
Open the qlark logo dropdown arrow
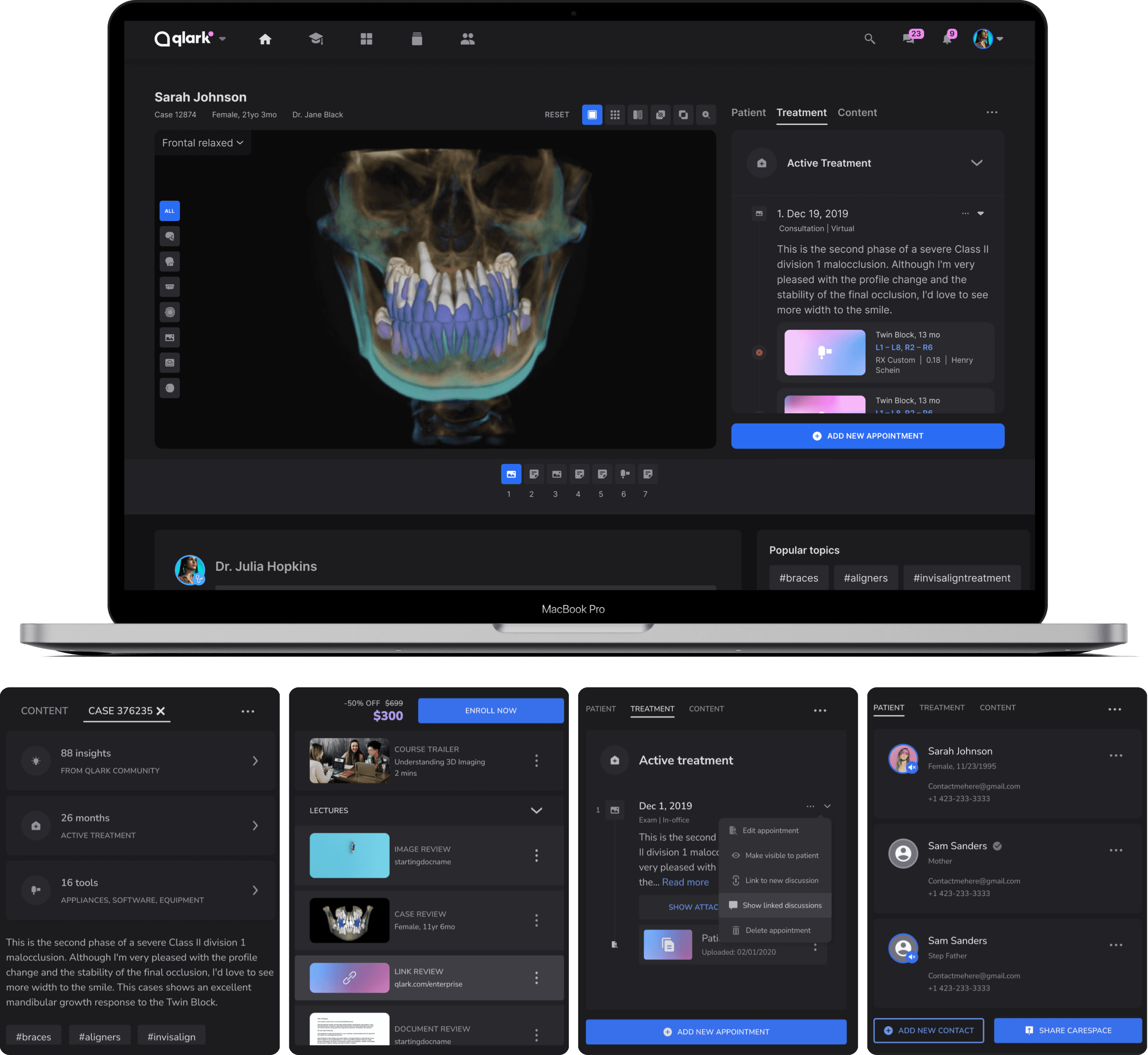[223, 39]
